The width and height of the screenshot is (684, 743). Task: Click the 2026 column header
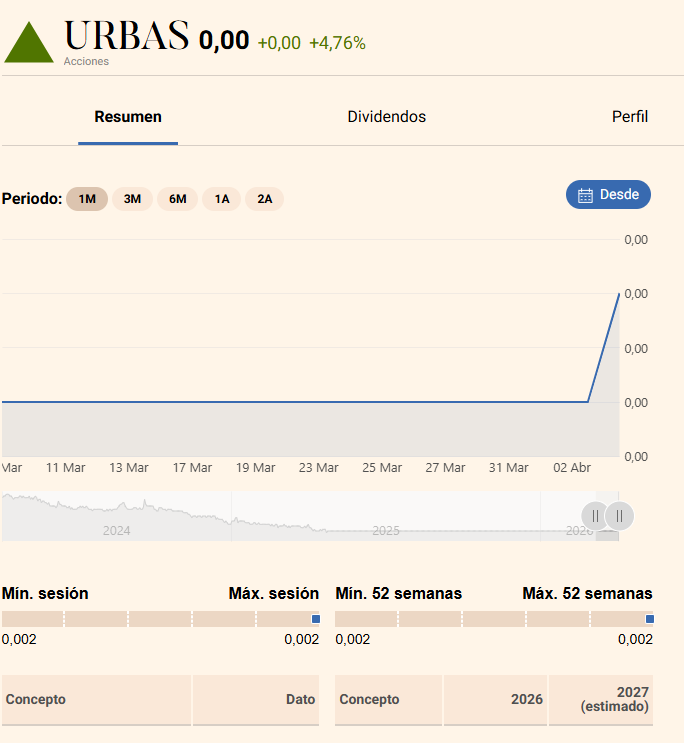click(526, 699)
